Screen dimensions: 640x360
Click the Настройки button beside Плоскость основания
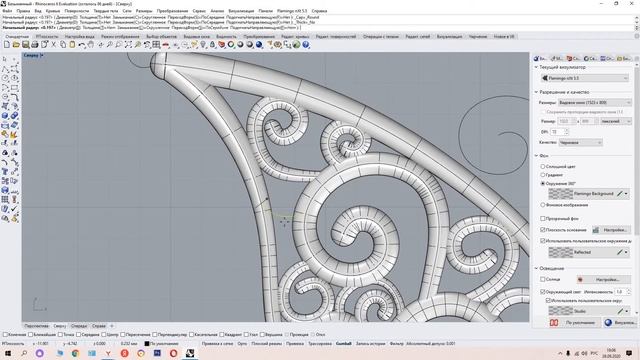click(x=611, y=230)
